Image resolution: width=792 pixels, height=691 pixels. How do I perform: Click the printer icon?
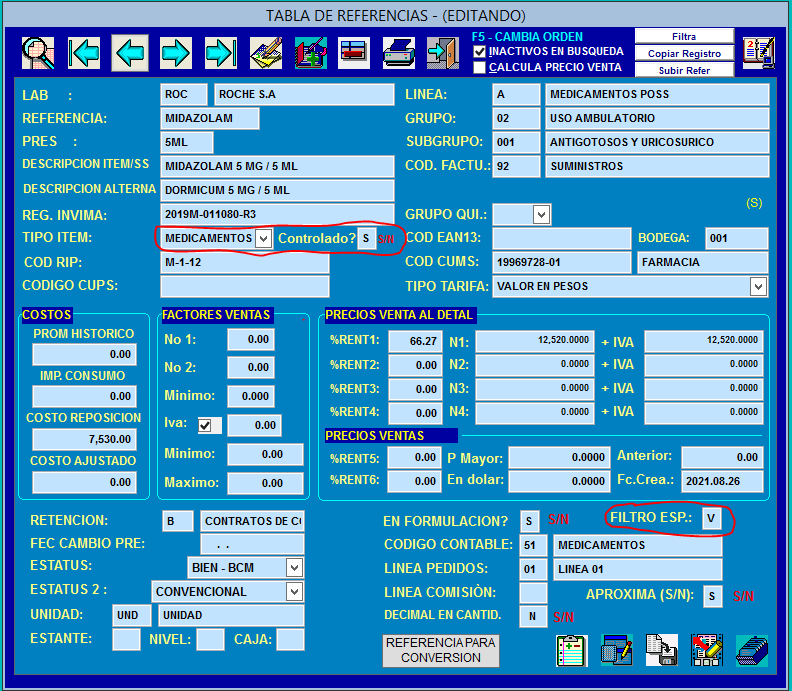pyautogui.click(x=399, y=53)
